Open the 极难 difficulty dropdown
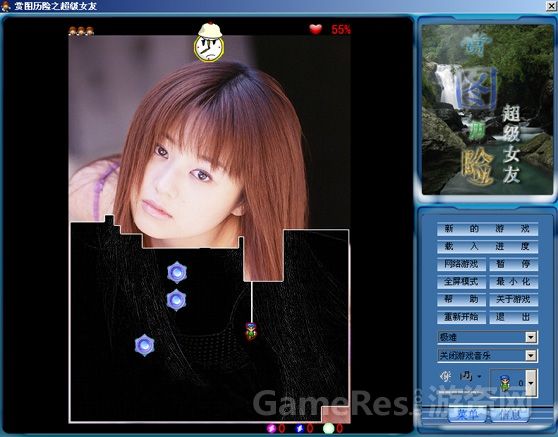The height and width of the screenshot is (437, 558). (531, 337)
